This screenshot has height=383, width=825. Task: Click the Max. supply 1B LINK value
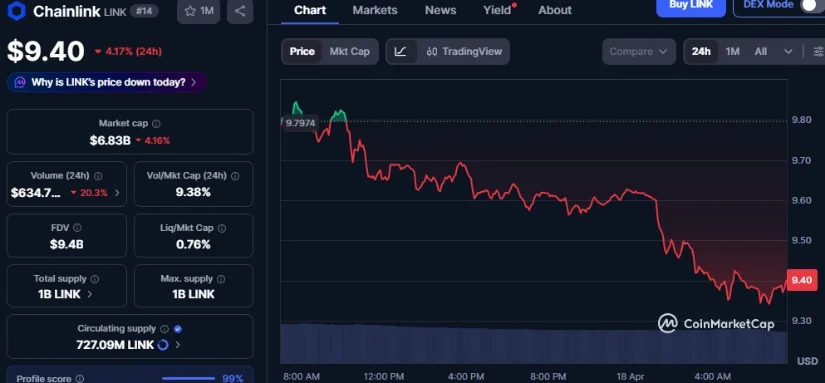(x=193, y=294)
